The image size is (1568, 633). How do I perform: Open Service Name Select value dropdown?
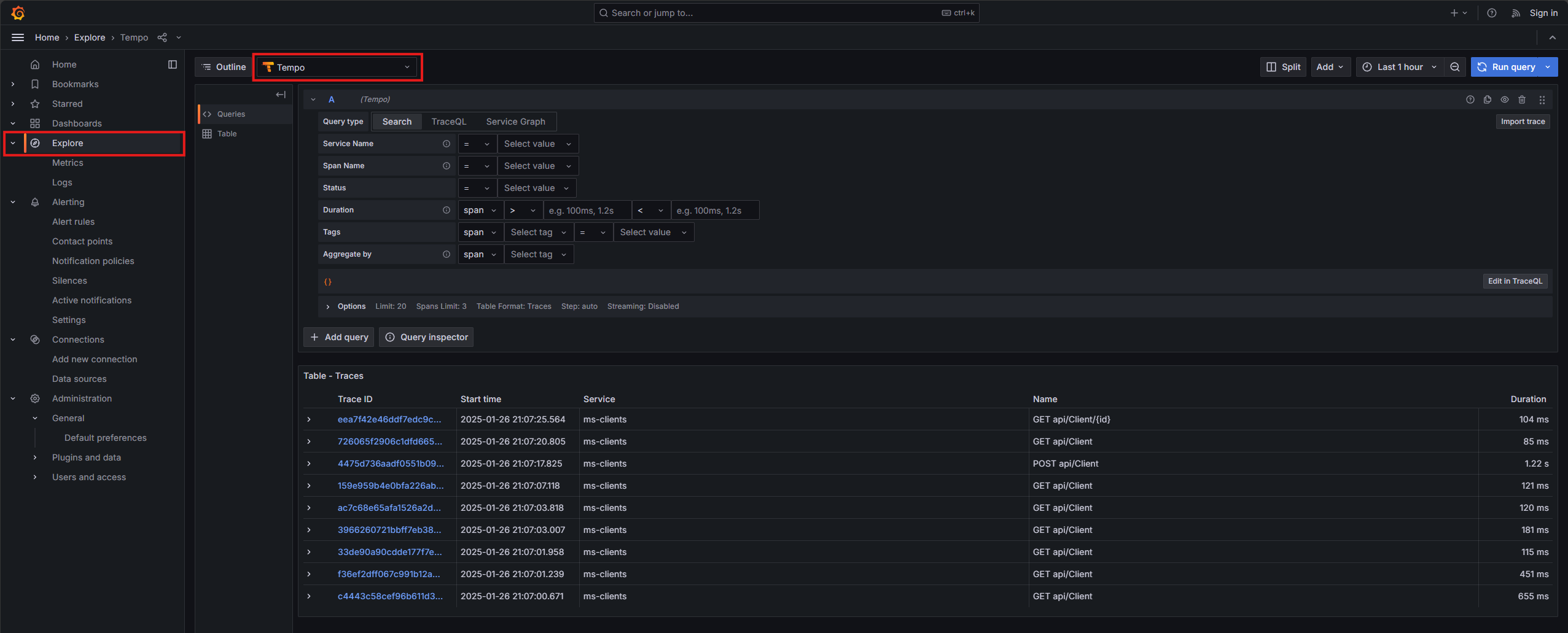(x=537, y=144)
